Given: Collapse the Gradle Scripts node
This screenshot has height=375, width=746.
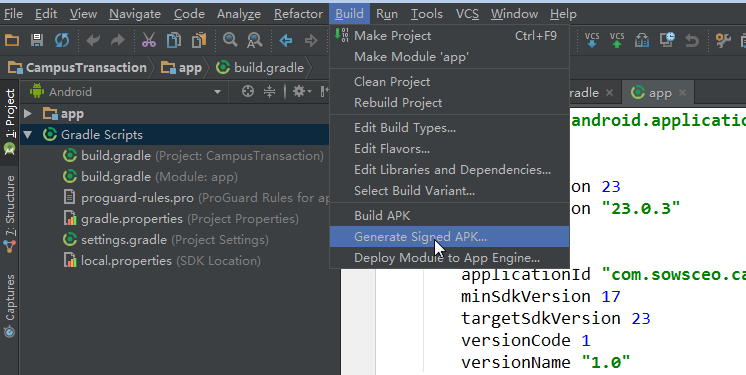Looking at the screenshot, I should [28, 135].
